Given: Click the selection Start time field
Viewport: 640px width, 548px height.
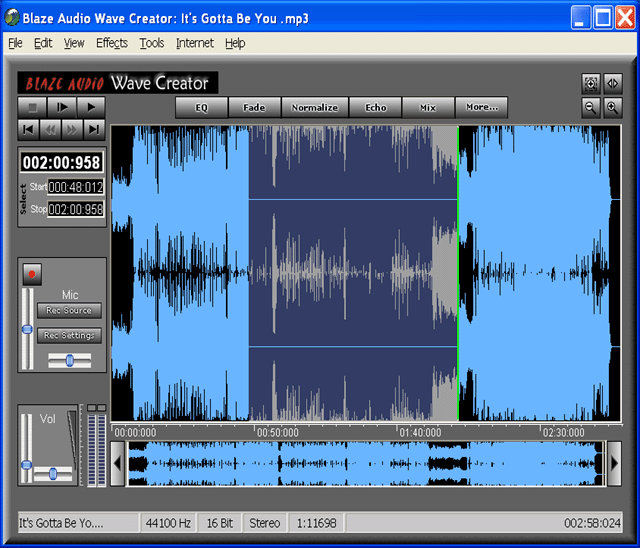Looking at the screenshot, I should coord(76,187).
